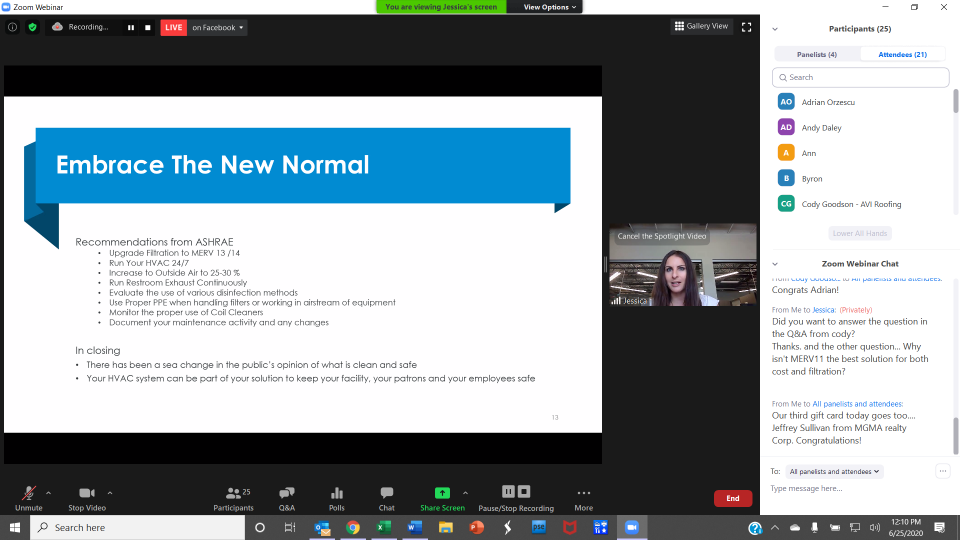Image resolution: width=960 pixels, height=540 pixels.
Task: Select attendee Adrian Orzescu
Action: pos(861,102)
